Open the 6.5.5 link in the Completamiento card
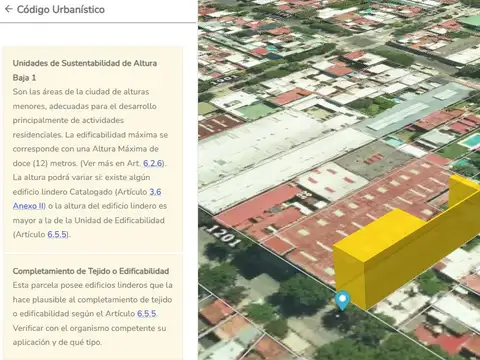The width and height of the screenshot is (480, 360). [x=147, y=314]
